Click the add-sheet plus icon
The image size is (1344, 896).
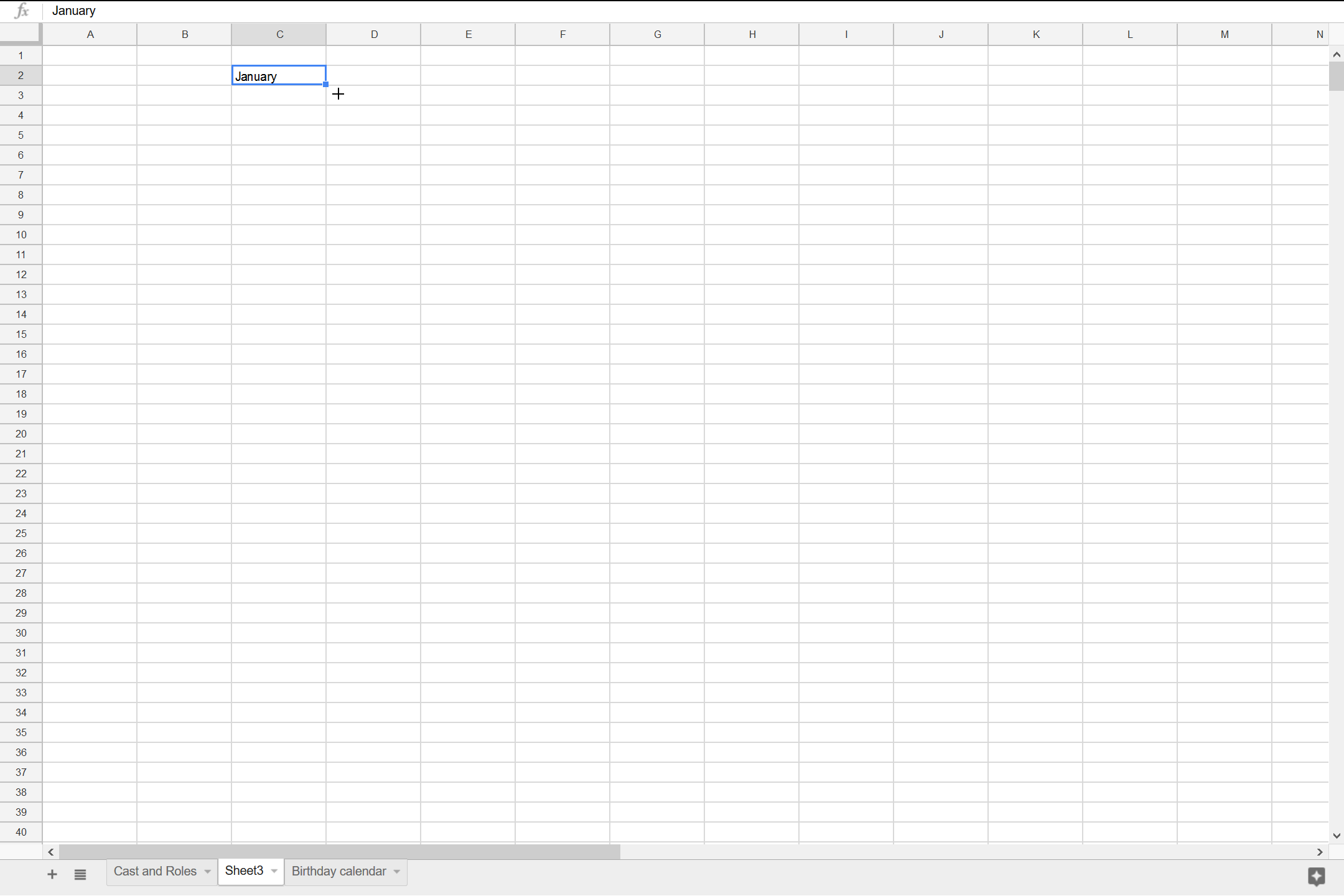pyautogui.click(x=52, y=874)
